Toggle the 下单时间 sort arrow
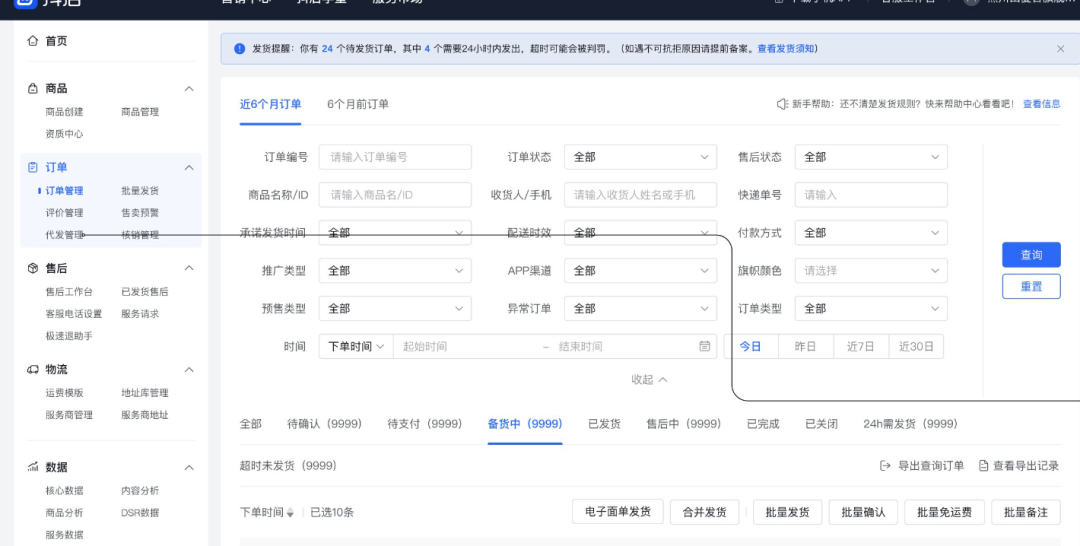Image resolution: width=1080 pixels, height=546 pixels. coord(290,513)
